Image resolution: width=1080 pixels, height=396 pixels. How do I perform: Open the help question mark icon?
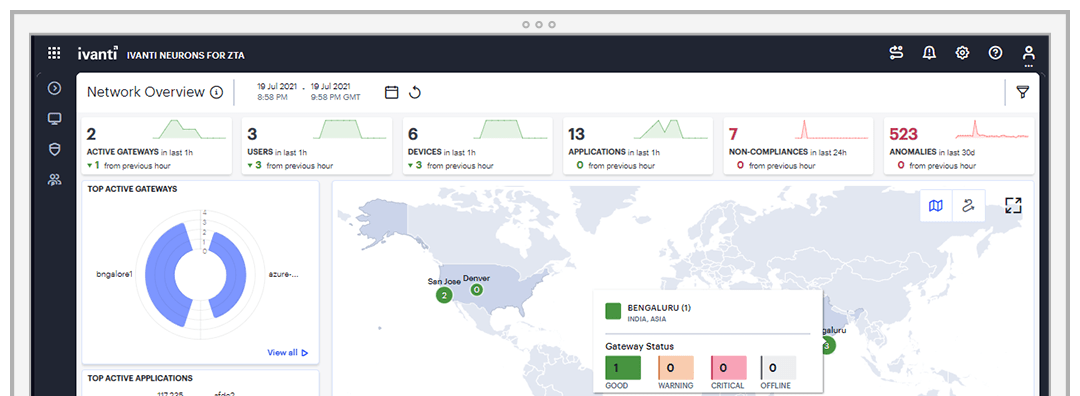995,53
